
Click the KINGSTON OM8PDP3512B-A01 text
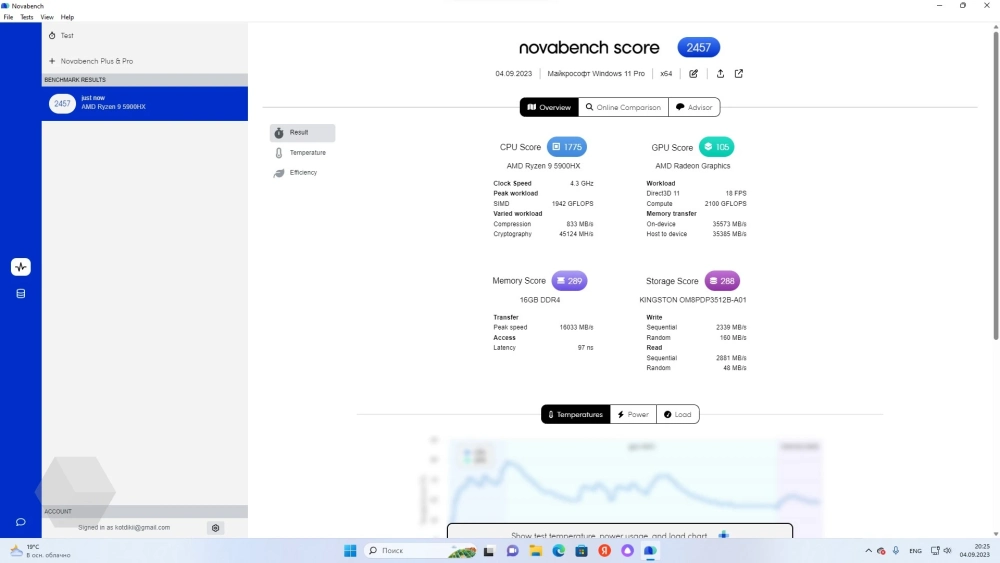(x=693, y=300)
